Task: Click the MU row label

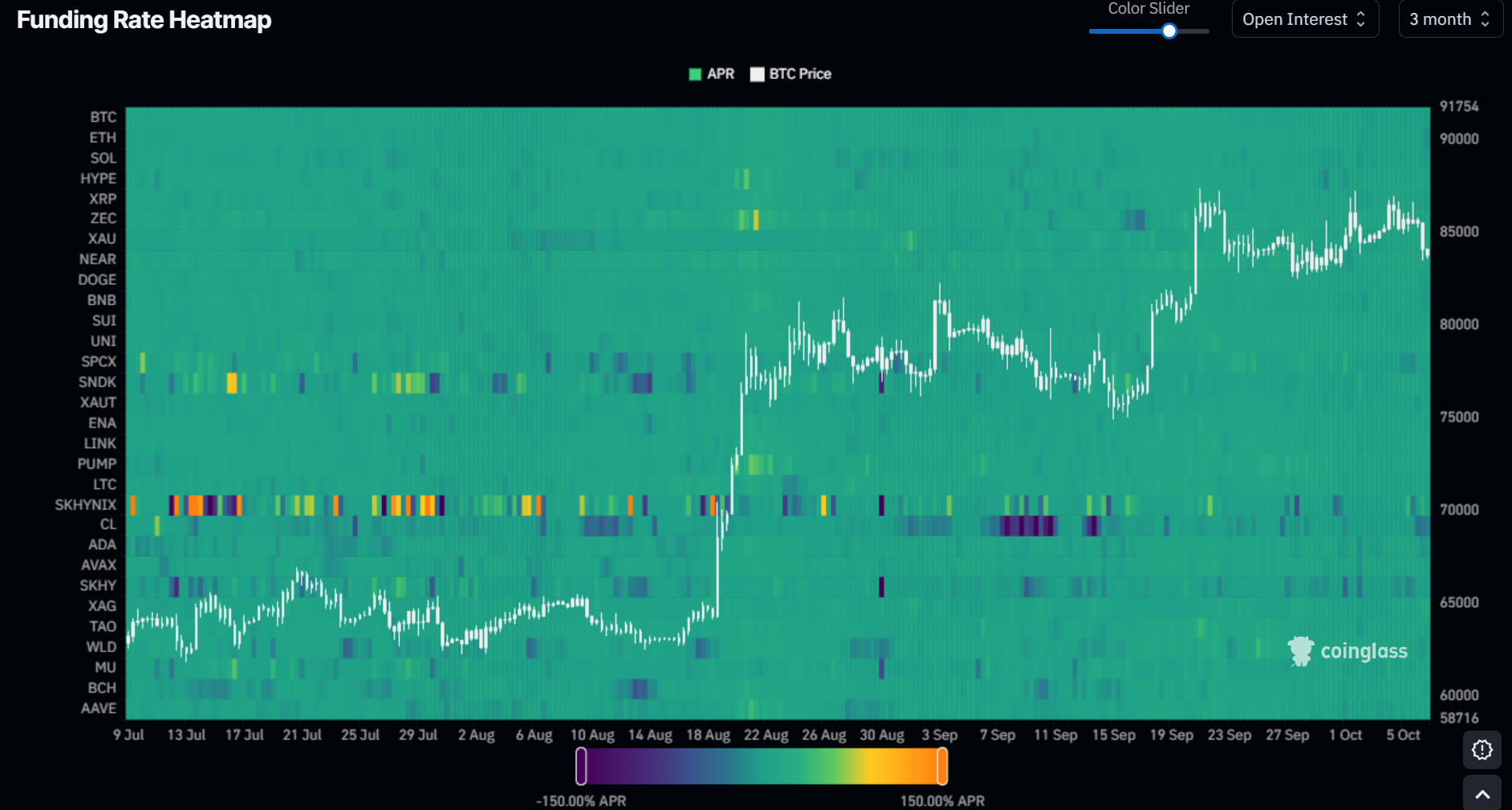Action: pos(105,667)
